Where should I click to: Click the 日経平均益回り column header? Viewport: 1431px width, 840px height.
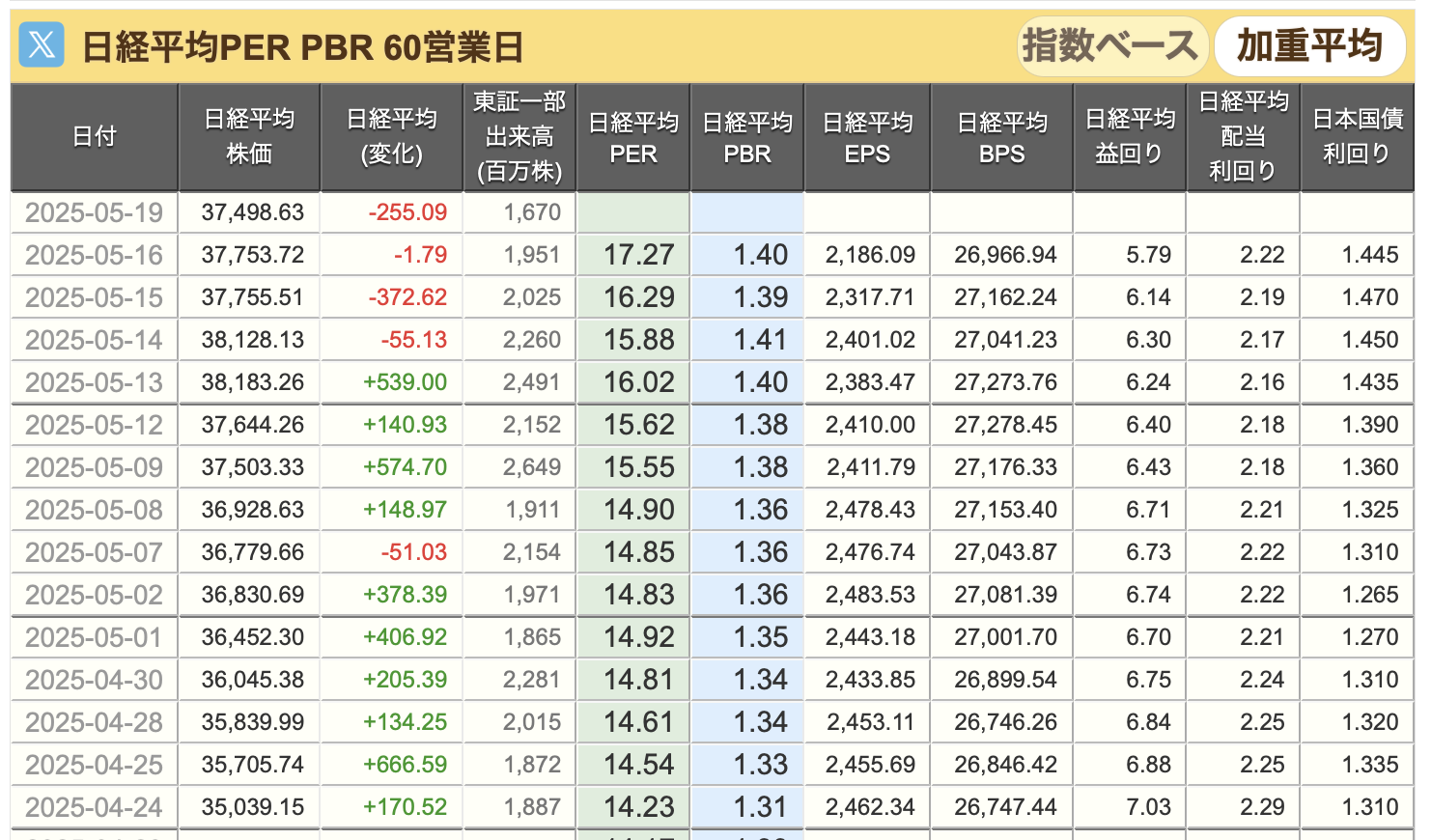[x=1130, y=137]
